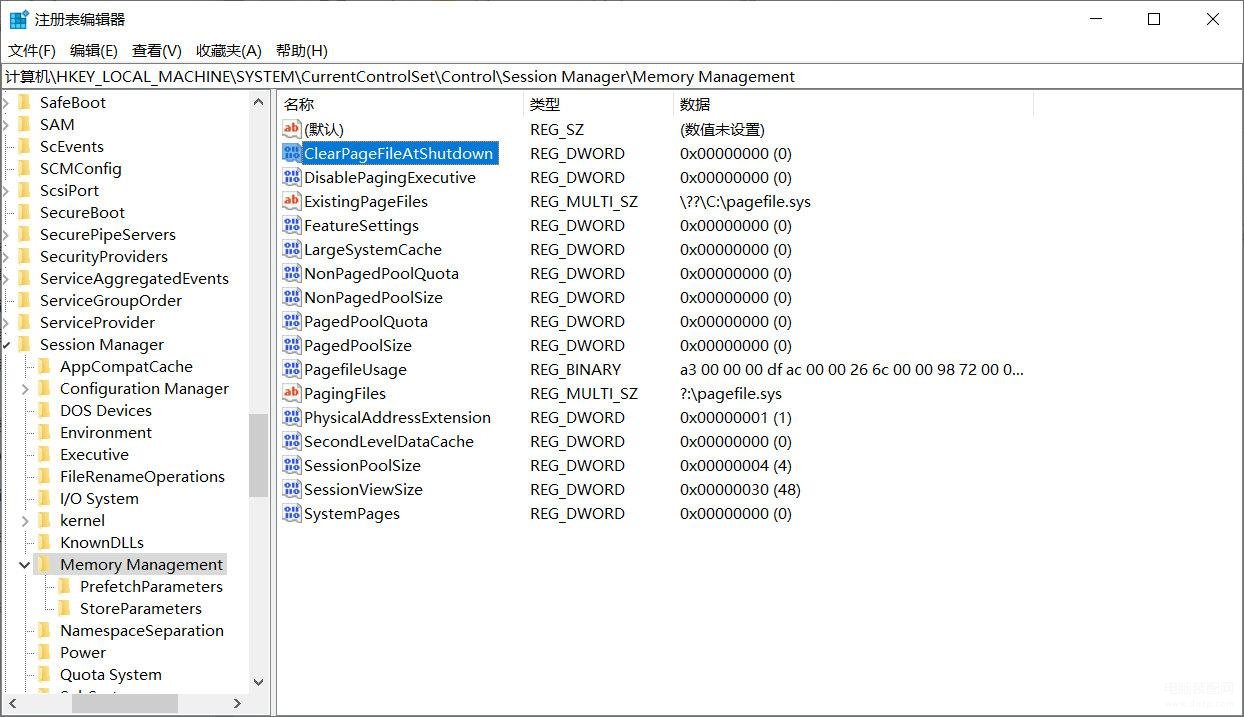
Task: Collapse the Memory Management tree node
Action: point(25,565)
